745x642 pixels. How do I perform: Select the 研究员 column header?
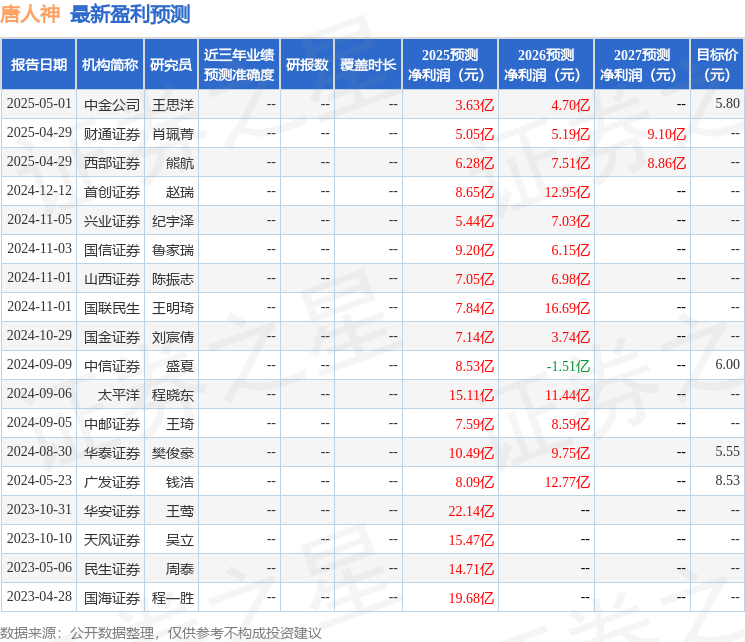(x=171, y=65)
